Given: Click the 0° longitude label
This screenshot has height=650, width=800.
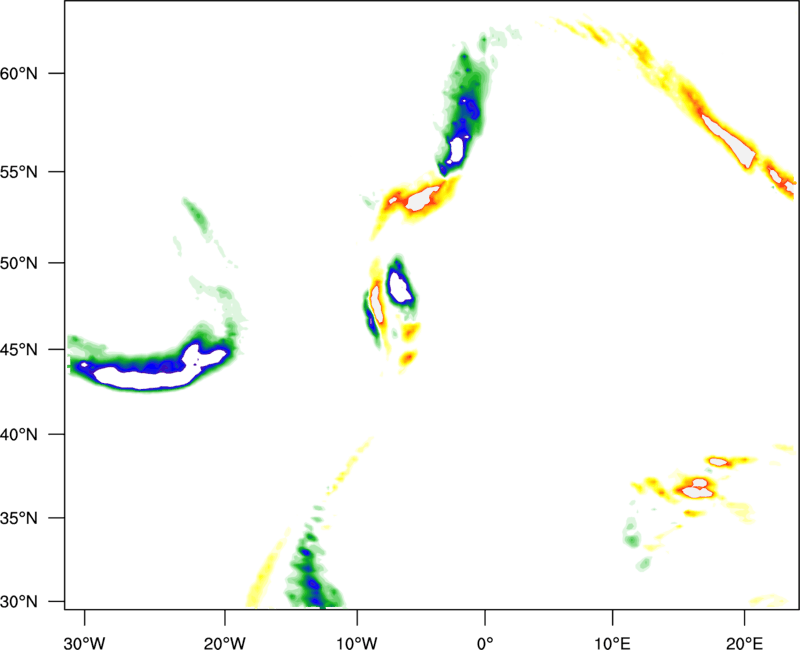Looking at the screenshot, I should point(485,643).
